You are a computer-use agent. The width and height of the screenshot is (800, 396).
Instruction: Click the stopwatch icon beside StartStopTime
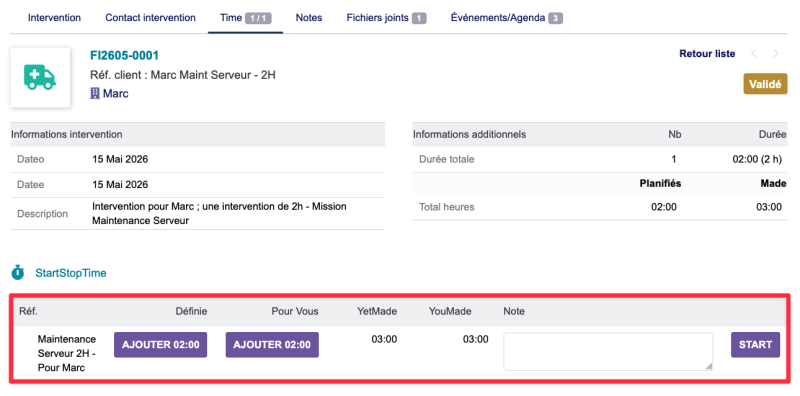18,273
